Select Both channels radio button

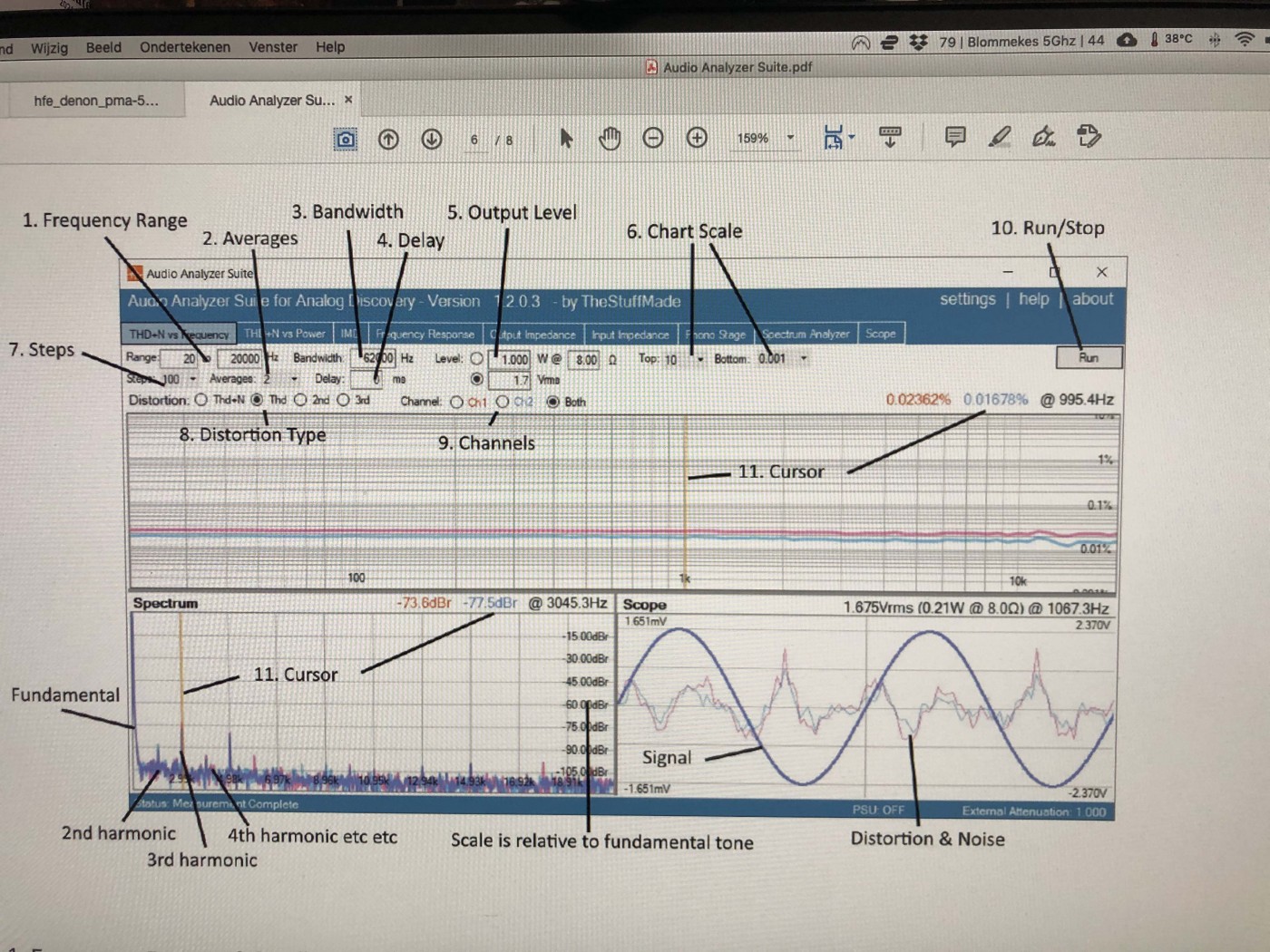pos(552,402)
